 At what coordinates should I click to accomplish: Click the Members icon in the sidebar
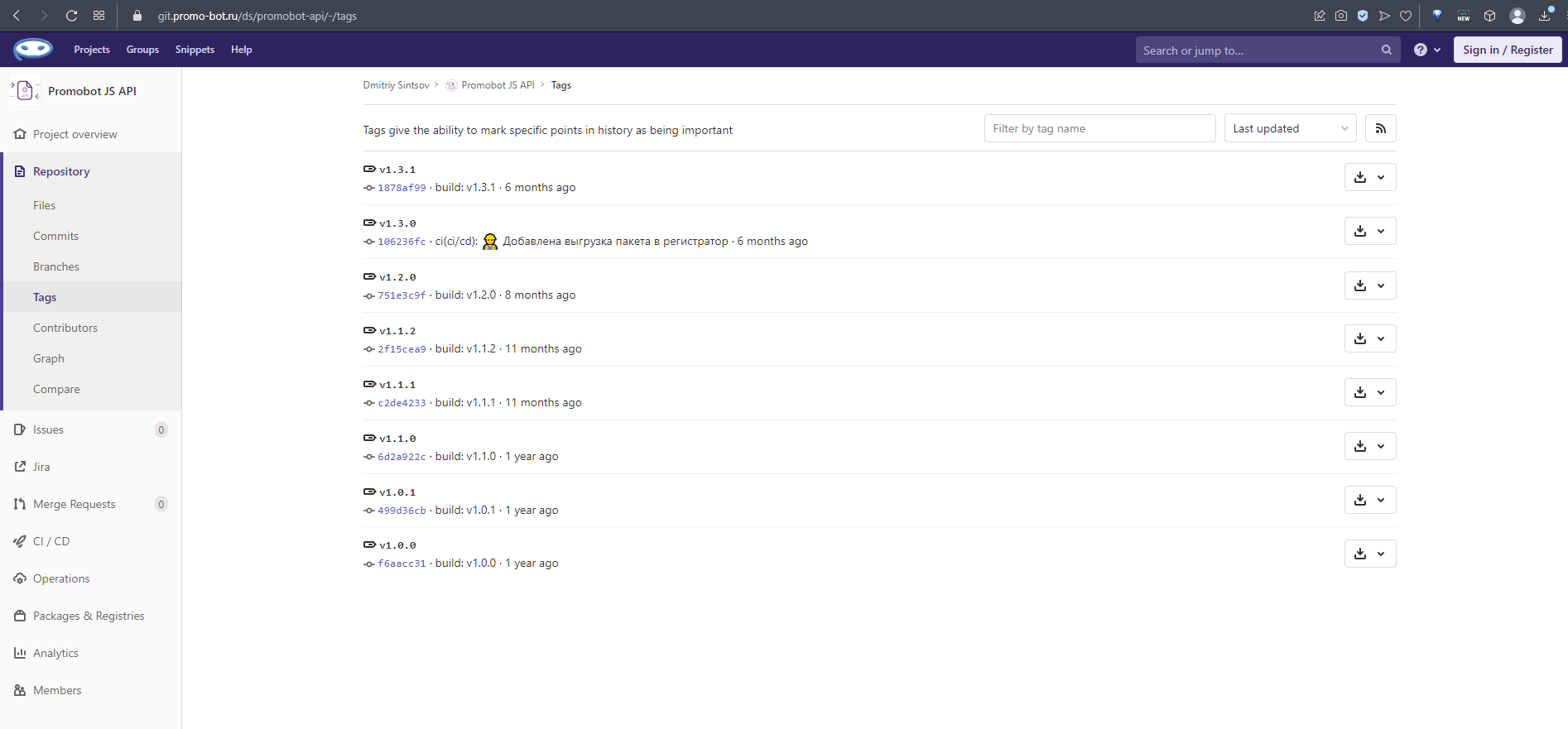(x=20, y=690)
